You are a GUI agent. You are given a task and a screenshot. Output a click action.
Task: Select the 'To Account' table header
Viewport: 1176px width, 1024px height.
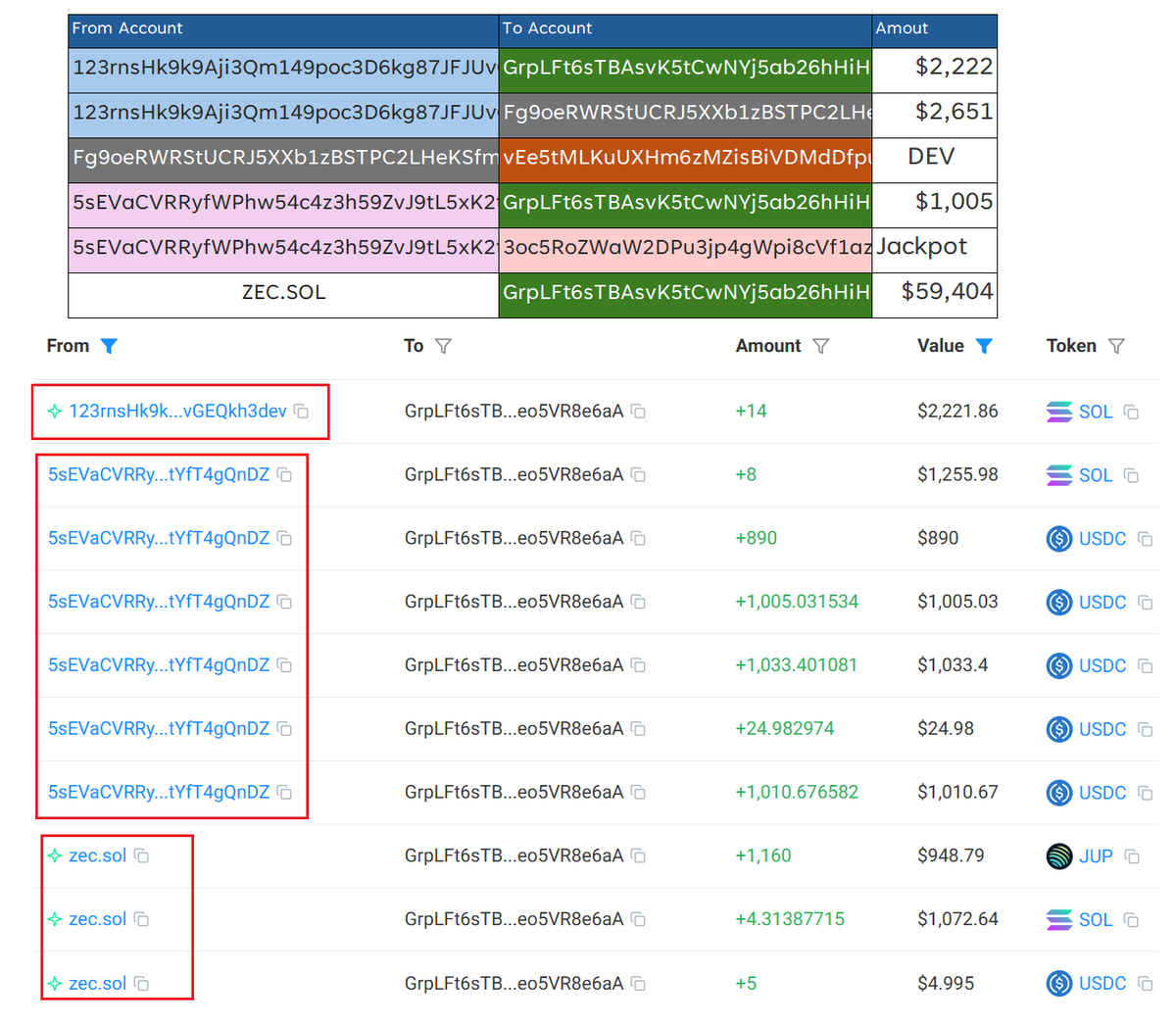(x=685, y=29)
